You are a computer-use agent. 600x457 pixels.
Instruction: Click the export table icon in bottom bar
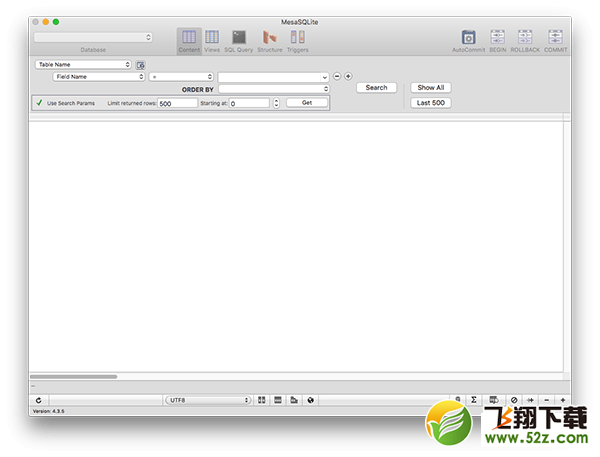click(494, 400)
